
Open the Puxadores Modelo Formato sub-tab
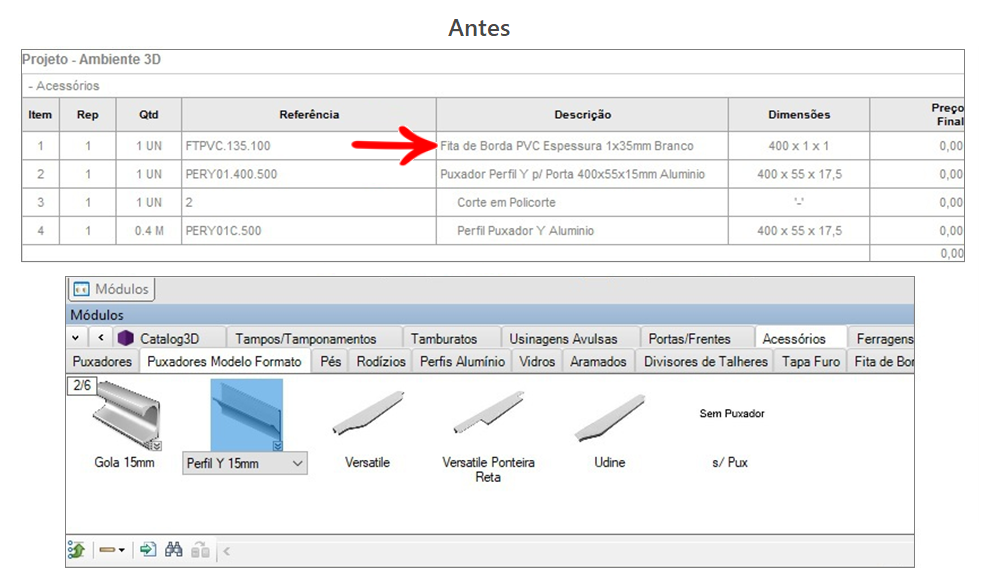(x=225, y=362)
